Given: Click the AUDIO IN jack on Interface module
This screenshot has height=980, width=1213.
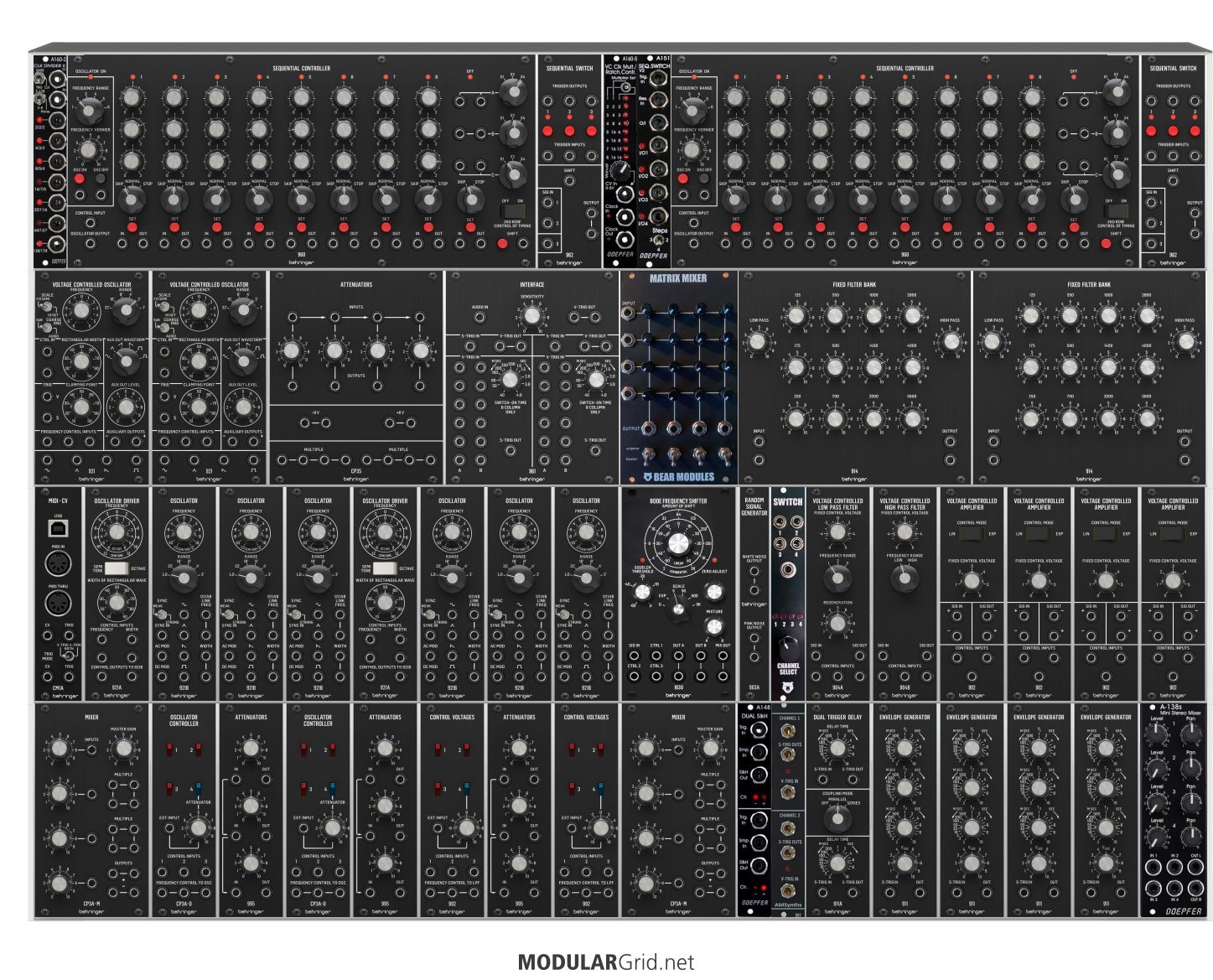Looking at the screenshot, I should [x=479, y=318].
